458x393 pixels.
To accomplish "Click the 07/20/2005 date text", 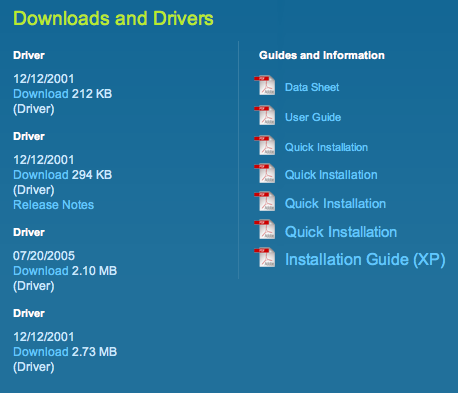I will click(44, 256).
